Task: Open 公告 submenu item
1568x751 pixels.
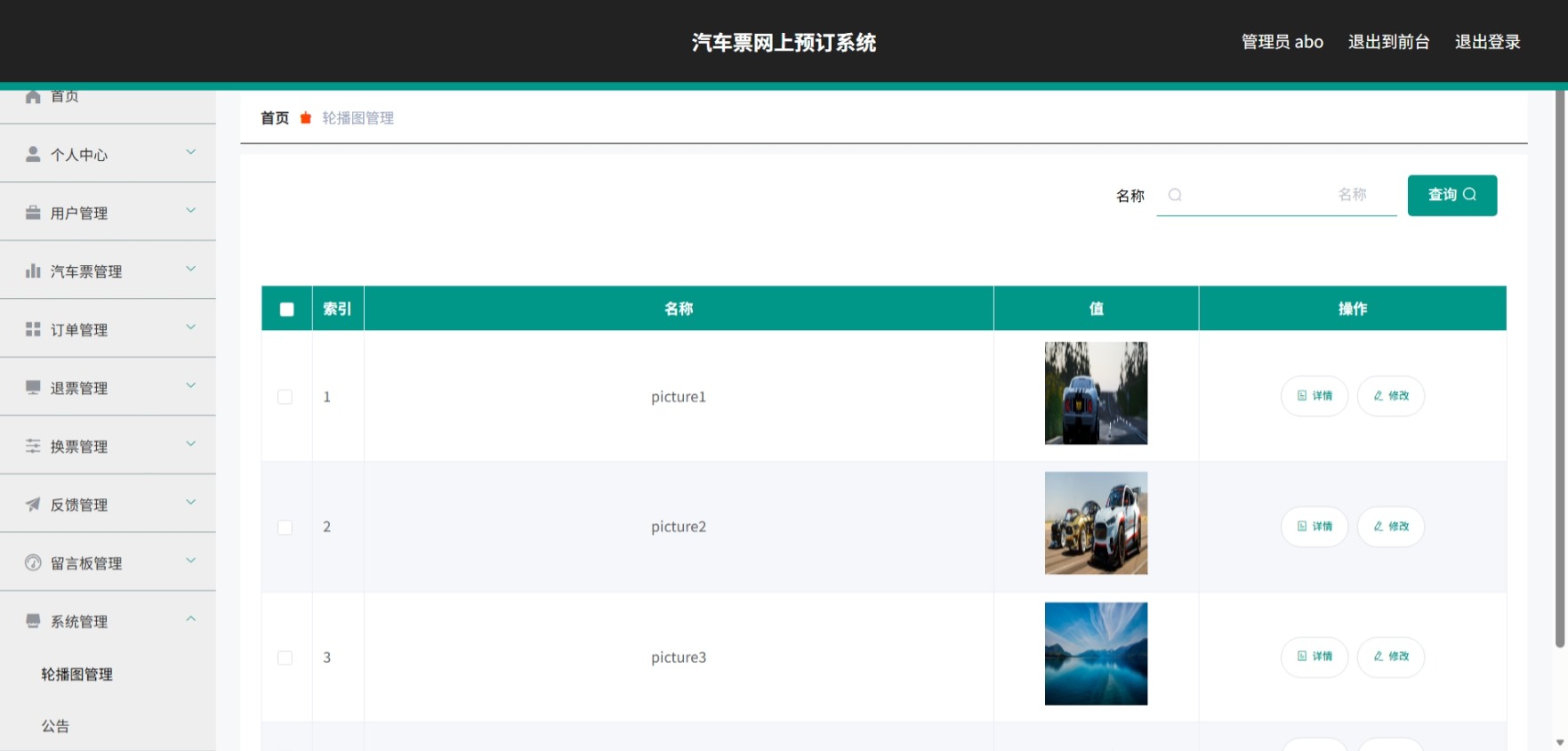Action: pyautogui.click(x=55, y=726)
